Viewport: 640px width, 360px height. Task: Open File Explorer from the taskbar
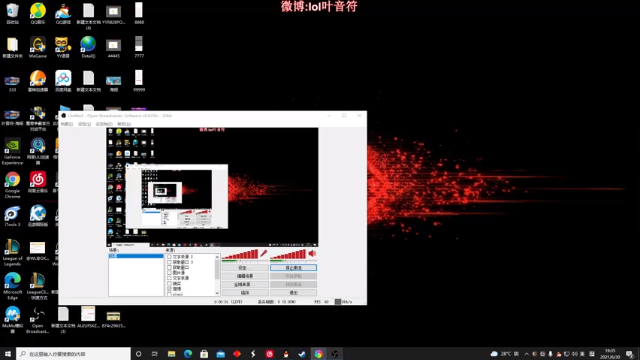pyautogui.click(x=171, y=354)
